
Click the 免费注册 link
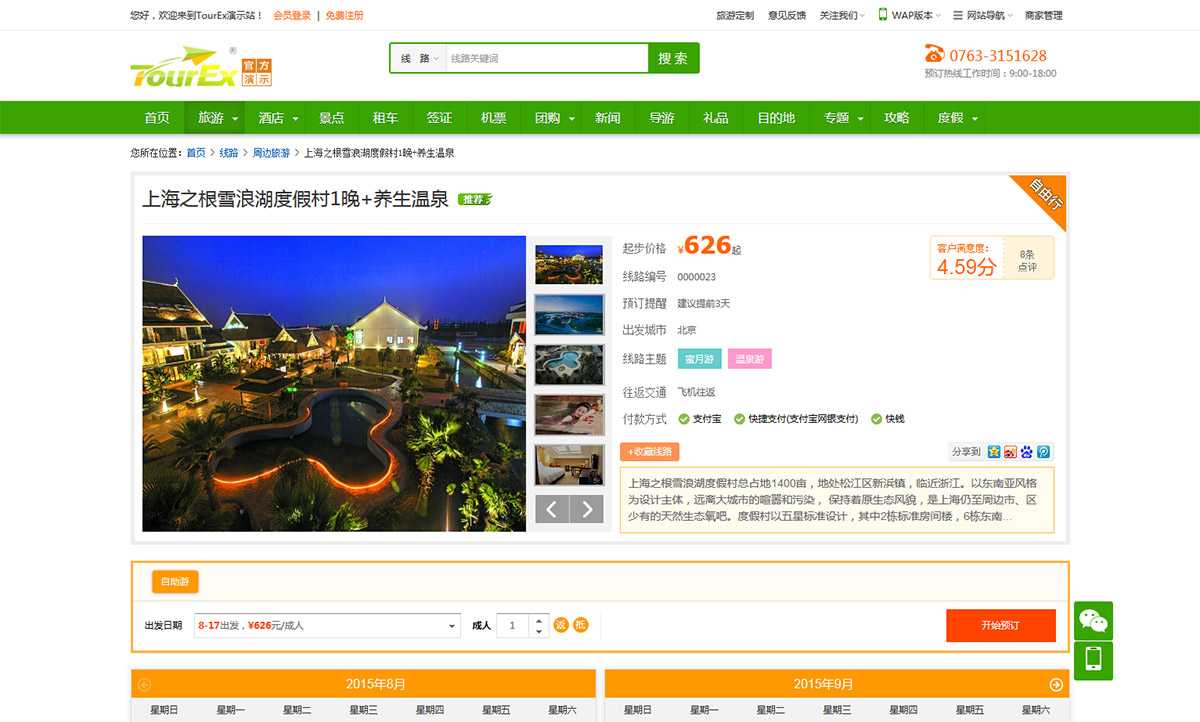[344, 15]
